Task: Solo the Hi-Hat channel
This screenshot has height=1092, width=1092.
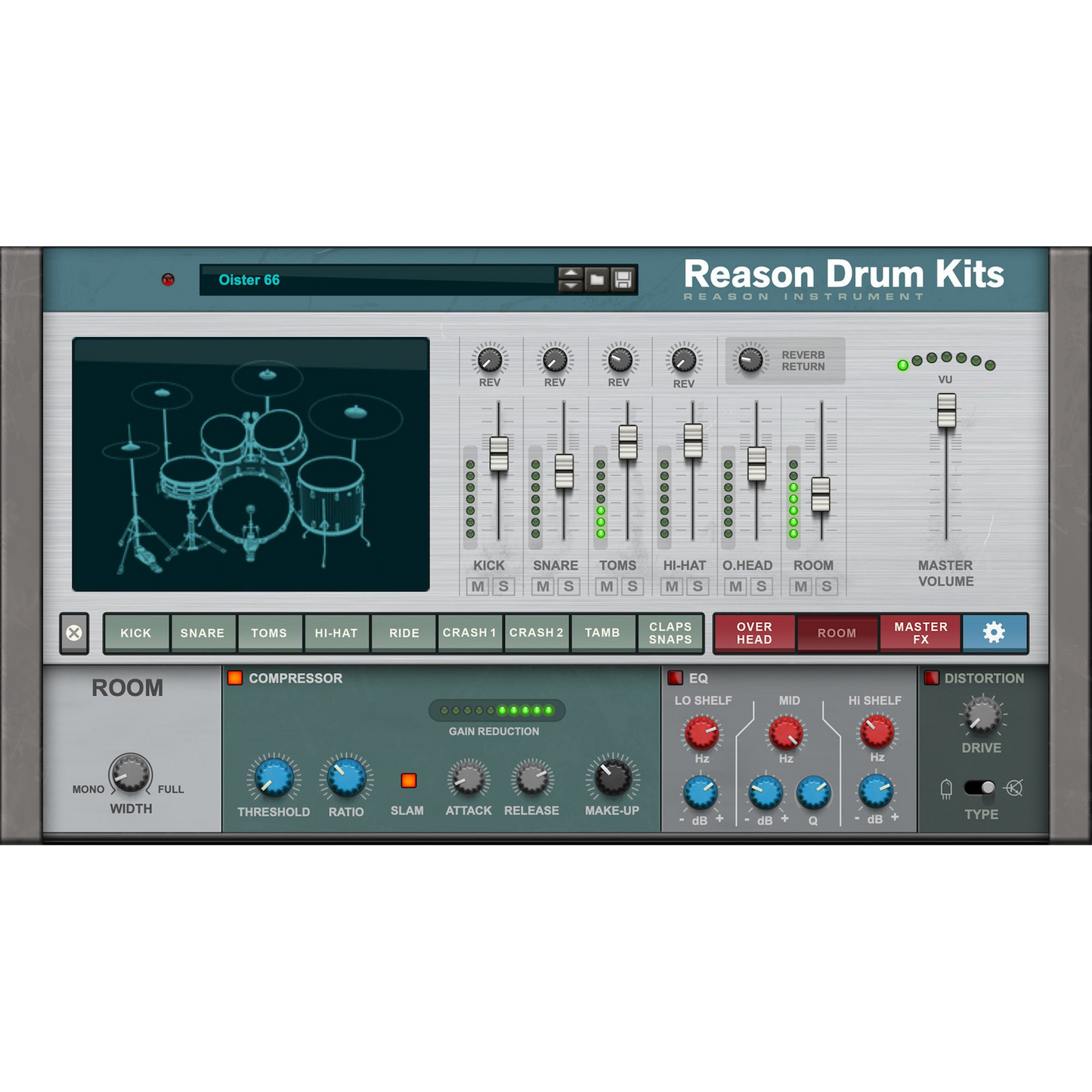Action: 697,586
